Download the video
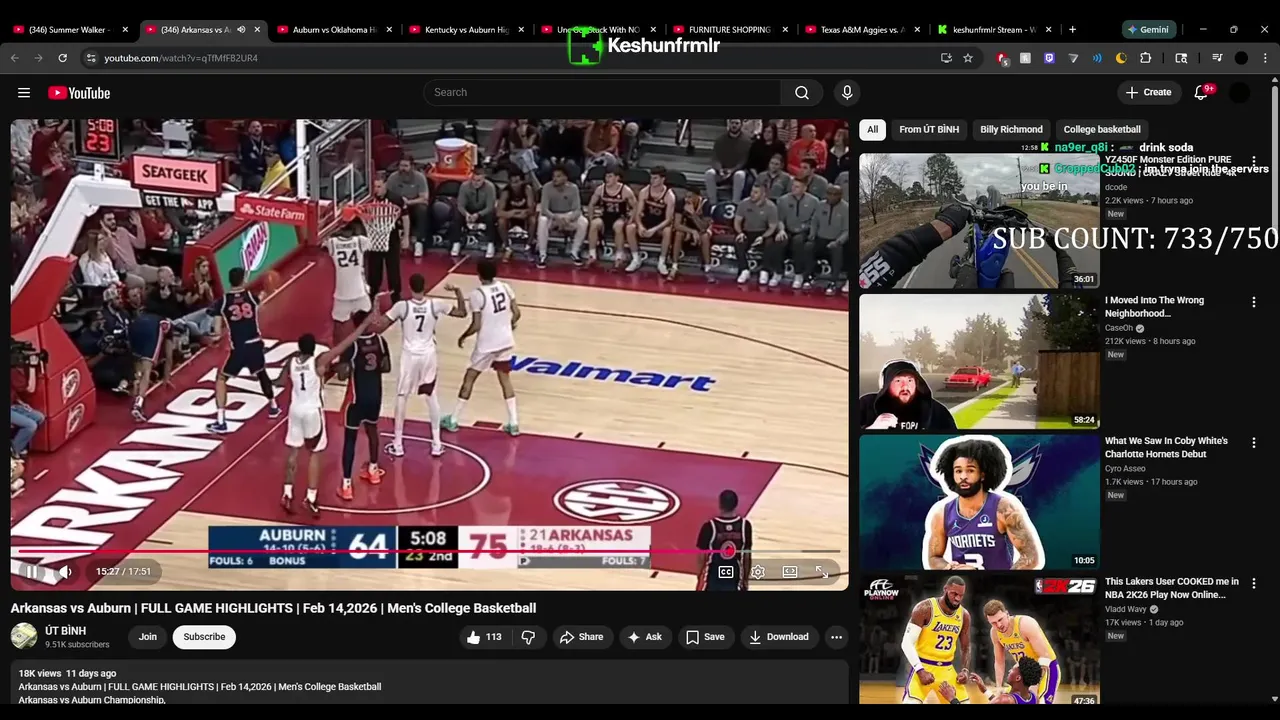 [x=778, y=637]
